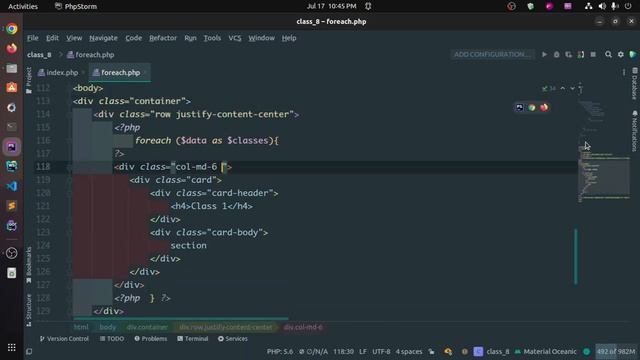Click memory indicator 492 of 982M
Screen dimensions: 640x360
point(616,351)
